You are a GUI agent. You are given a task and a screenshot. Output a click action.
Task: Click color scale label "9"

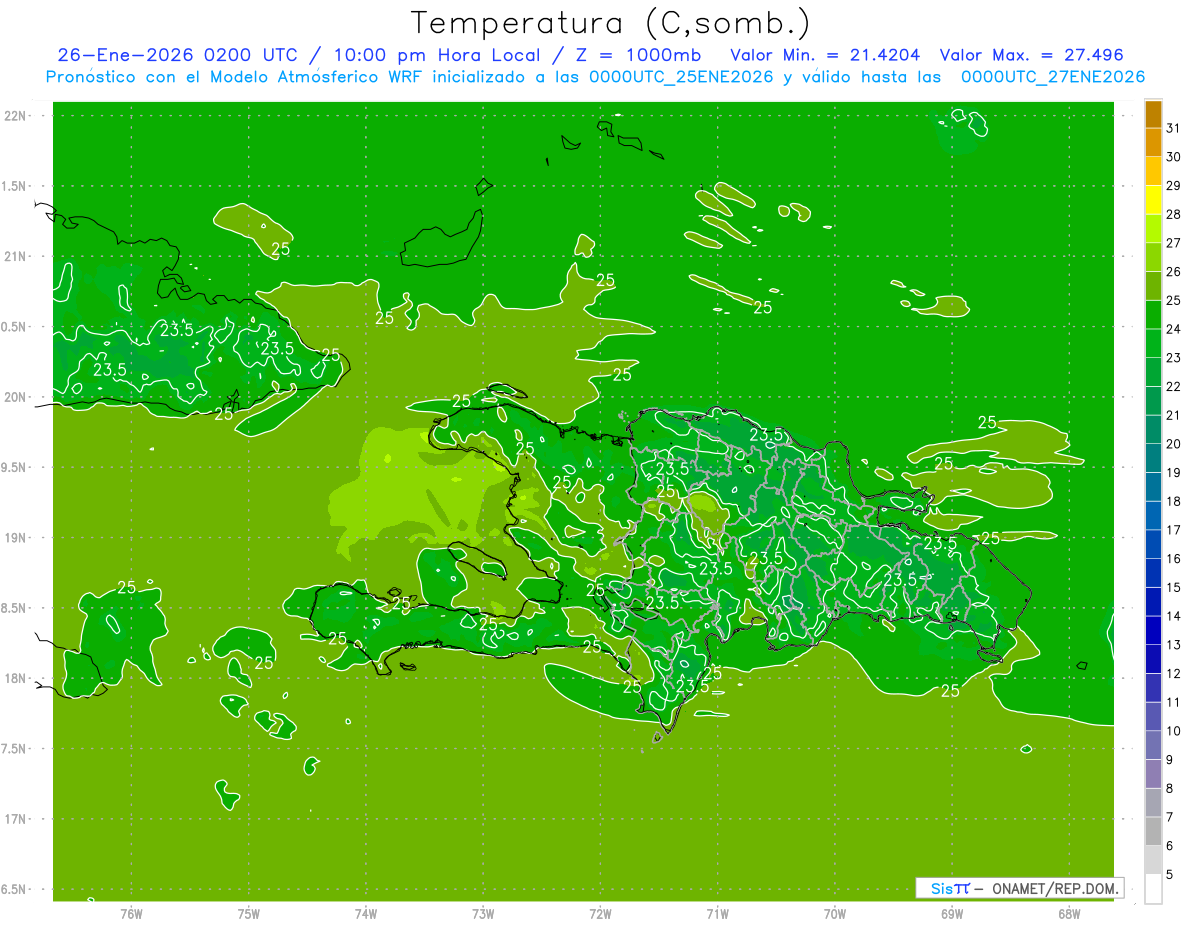click(1169, 760)
